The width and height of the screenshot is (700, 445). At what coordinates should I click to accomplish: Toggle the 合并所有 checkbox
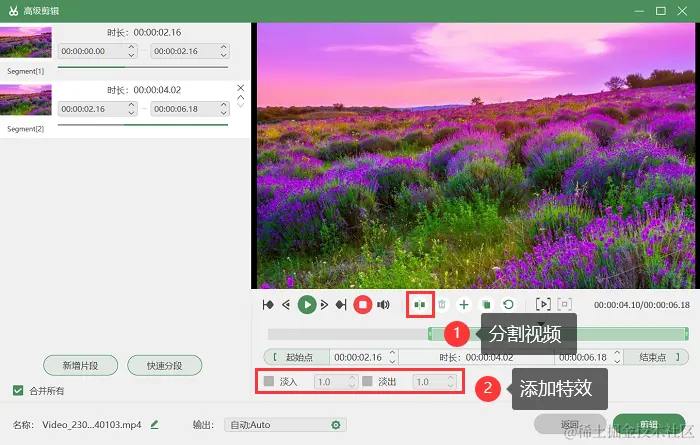(x=18, y=391)
